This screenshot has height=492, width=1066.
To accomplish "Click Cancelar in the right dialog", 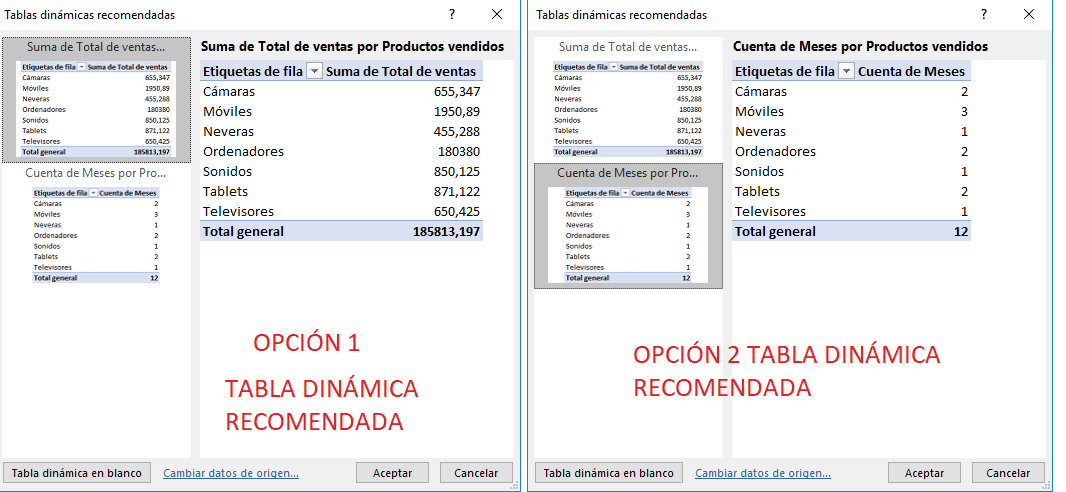I will pyautogui.click(x=1008, y=473).
